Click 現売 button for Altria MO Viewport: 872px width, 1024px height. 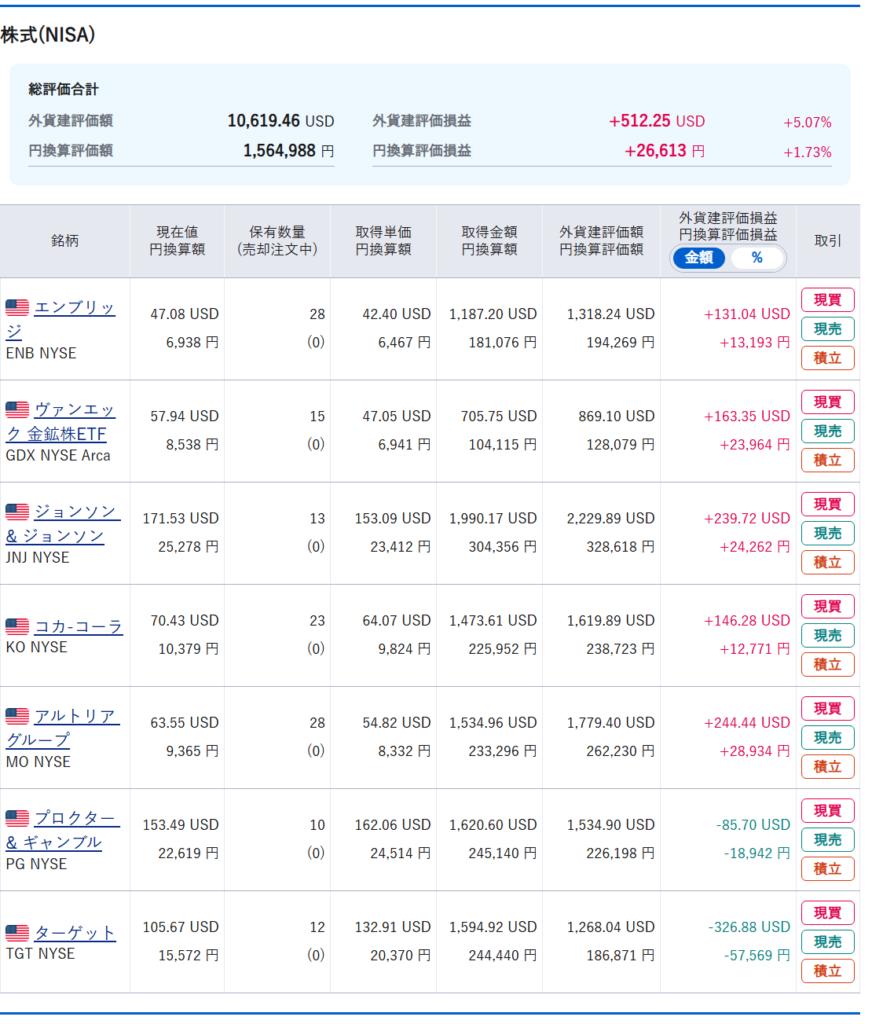click(x=827, y=737)
